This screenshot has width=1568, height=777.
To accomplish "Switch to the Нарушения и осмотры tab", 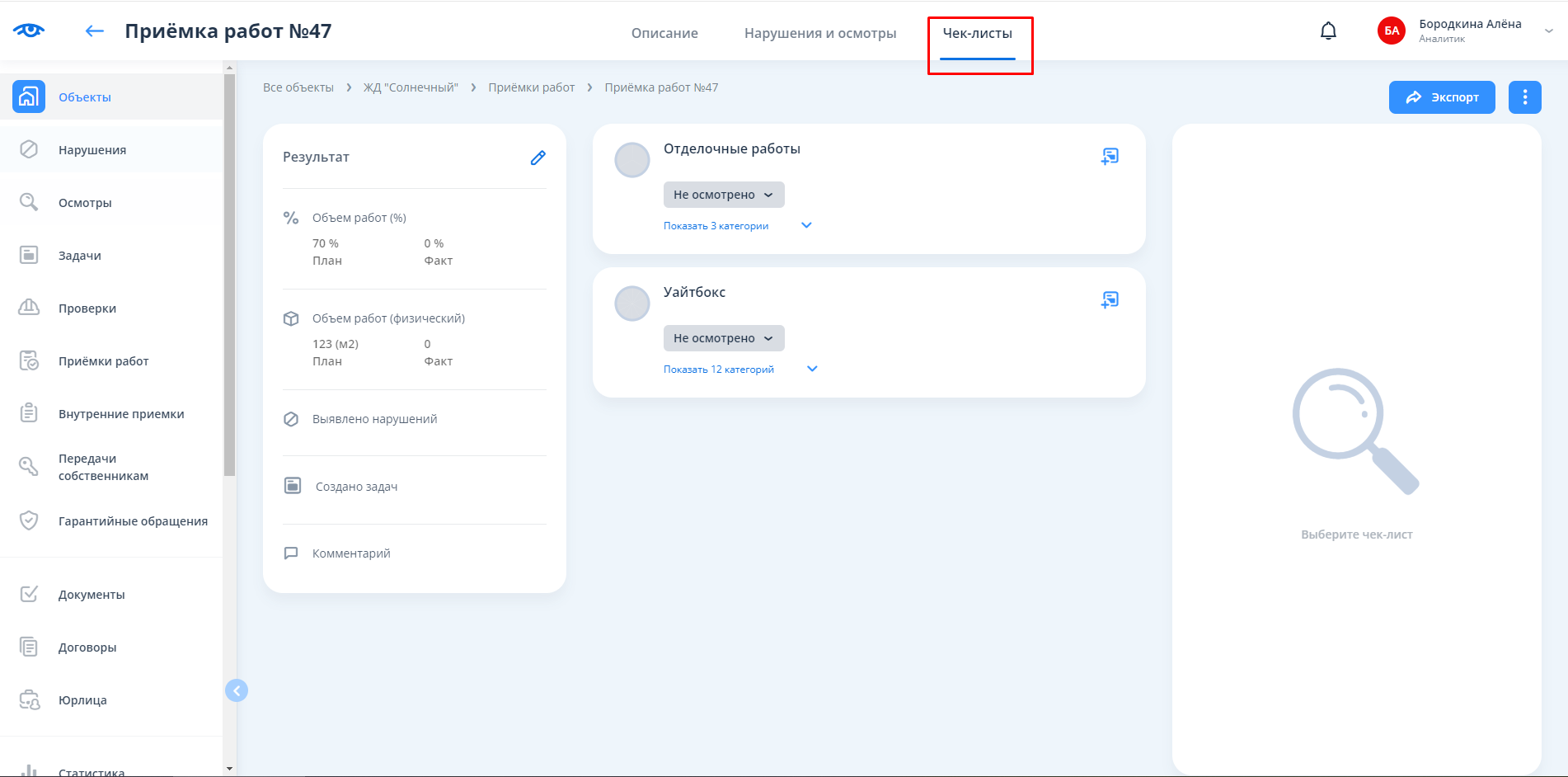I will [820, 33].
